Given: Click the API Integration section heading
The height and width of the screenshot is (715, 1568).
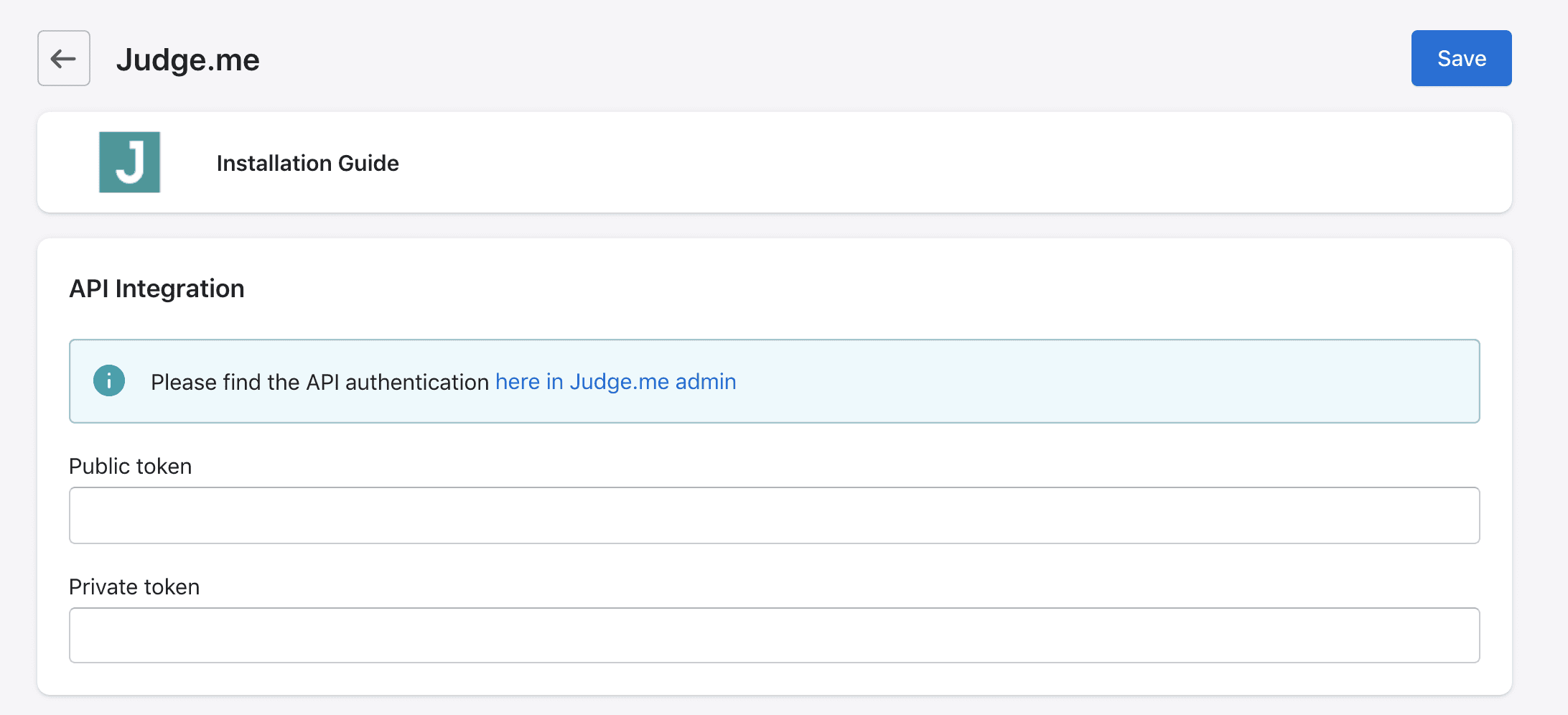Looking at the screenshot, I should (157, 289).
